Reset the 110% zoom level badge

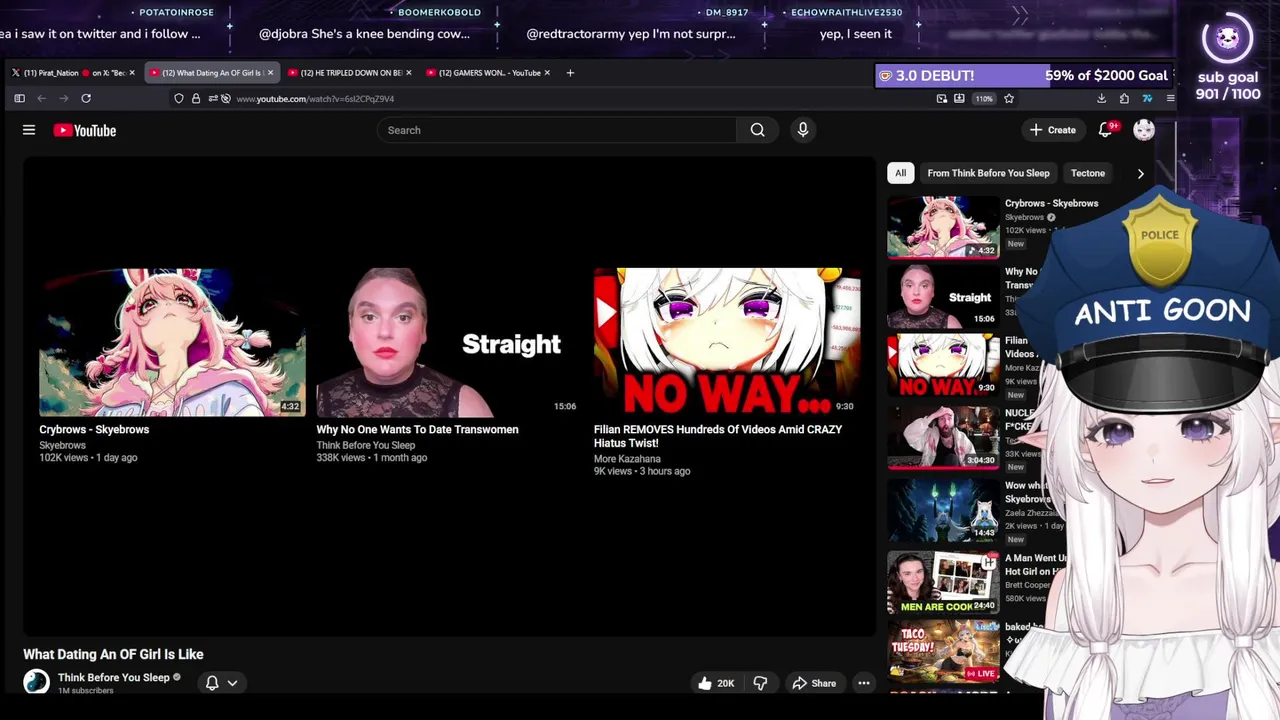[x=984, y=99]
